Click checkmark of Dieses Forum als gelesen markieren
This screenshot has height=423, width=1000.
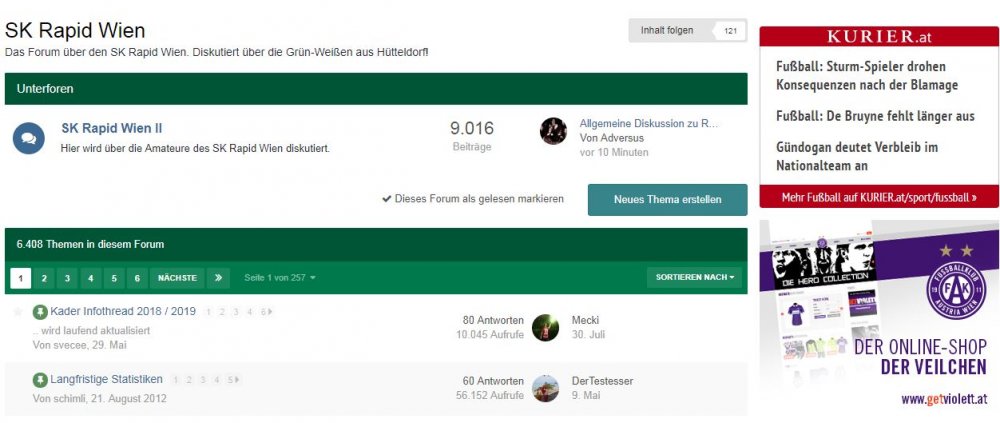[386, 199]
